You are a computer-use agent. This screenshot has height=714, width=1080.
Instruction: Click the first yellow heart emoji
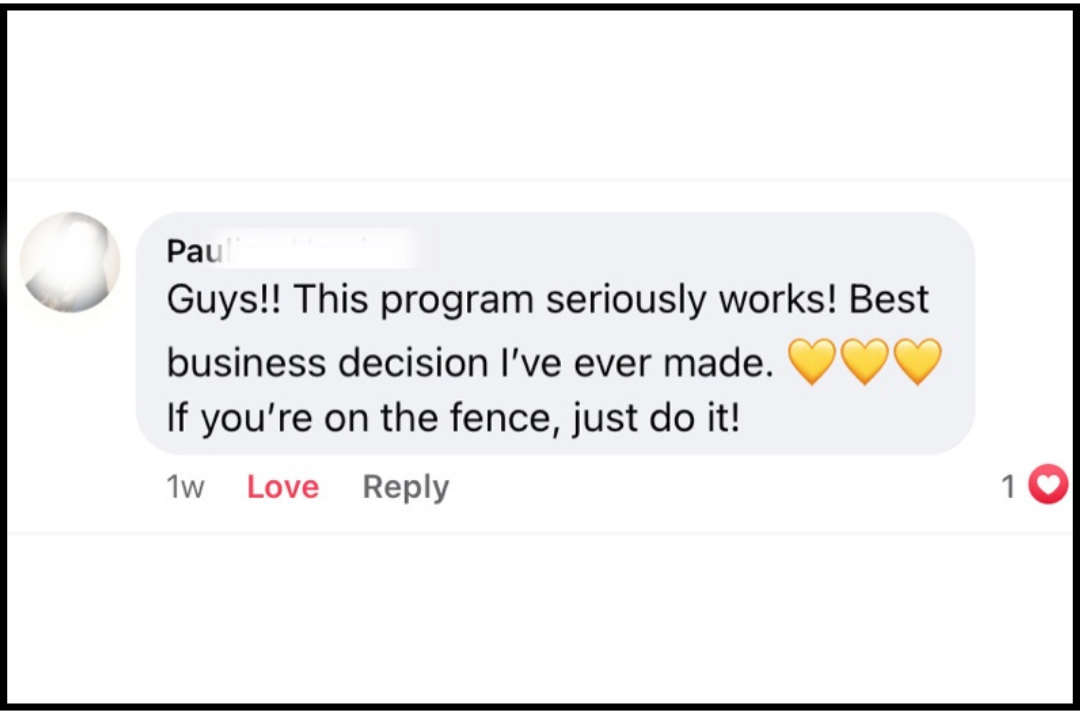coord(811,362)
